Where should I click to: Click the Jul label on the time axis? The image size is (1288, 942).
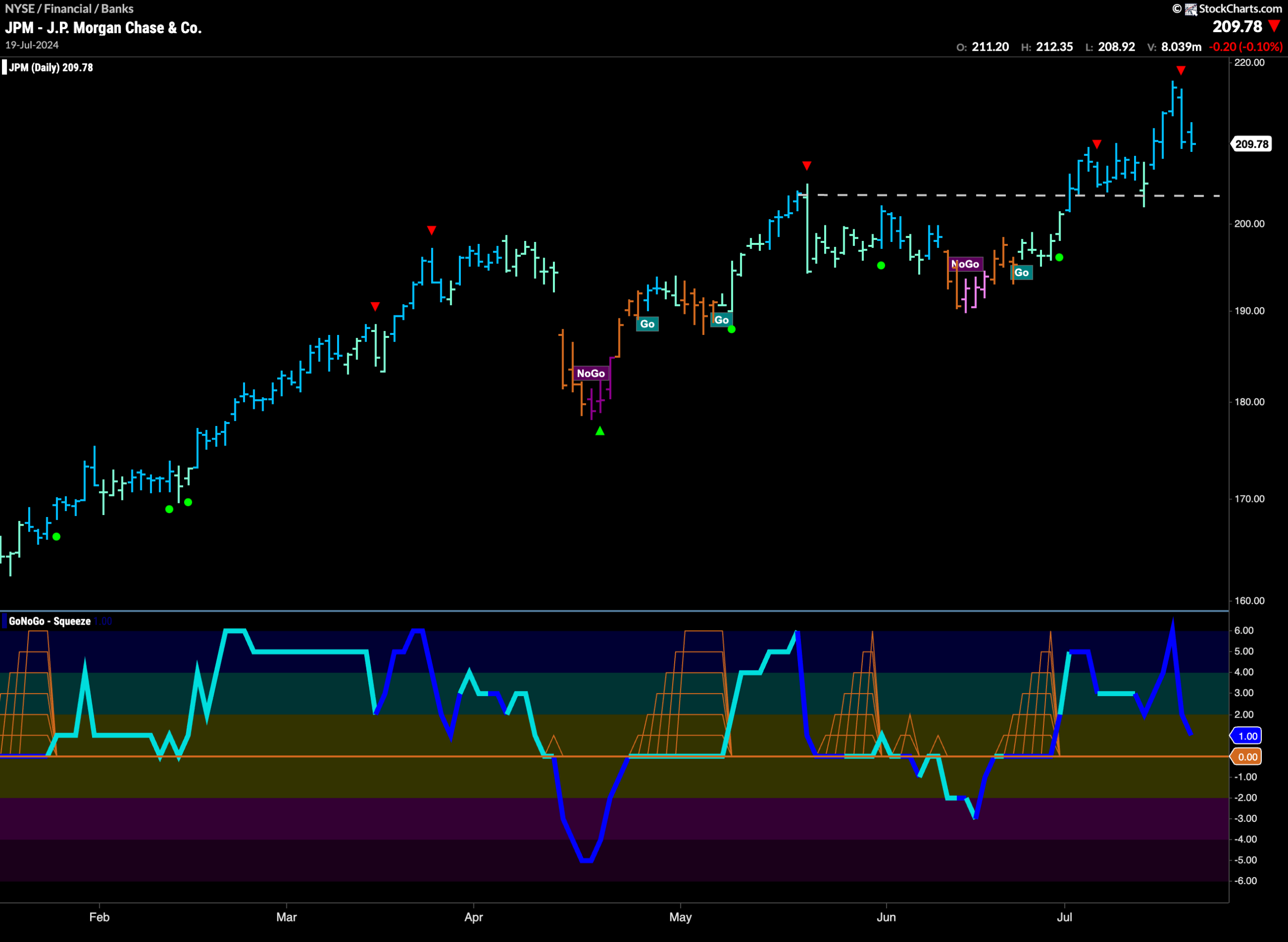pos(1065,917)
